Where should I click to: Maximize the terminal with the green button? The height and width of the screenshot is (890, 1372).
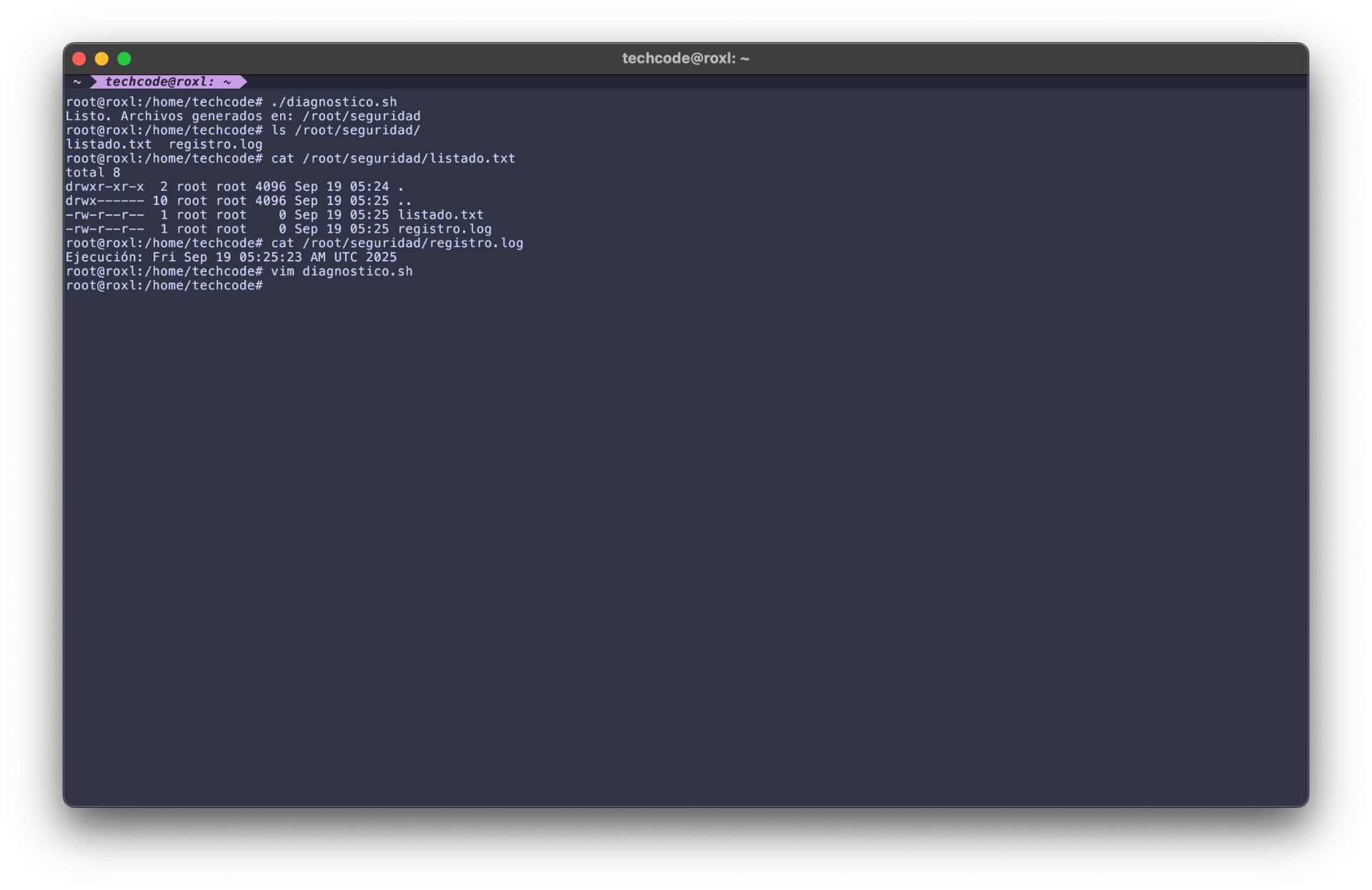click(124, 59)
